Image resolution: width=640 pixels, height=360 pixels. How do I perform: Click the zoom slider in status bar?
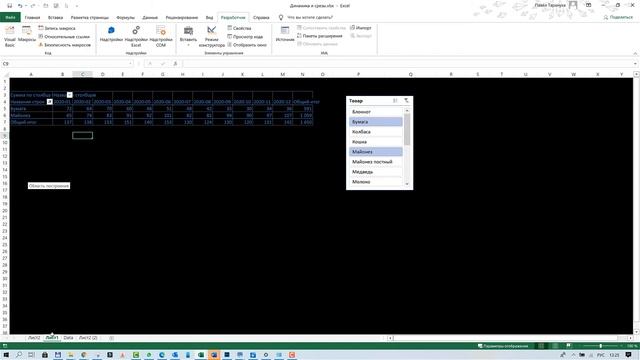[600, 346]
